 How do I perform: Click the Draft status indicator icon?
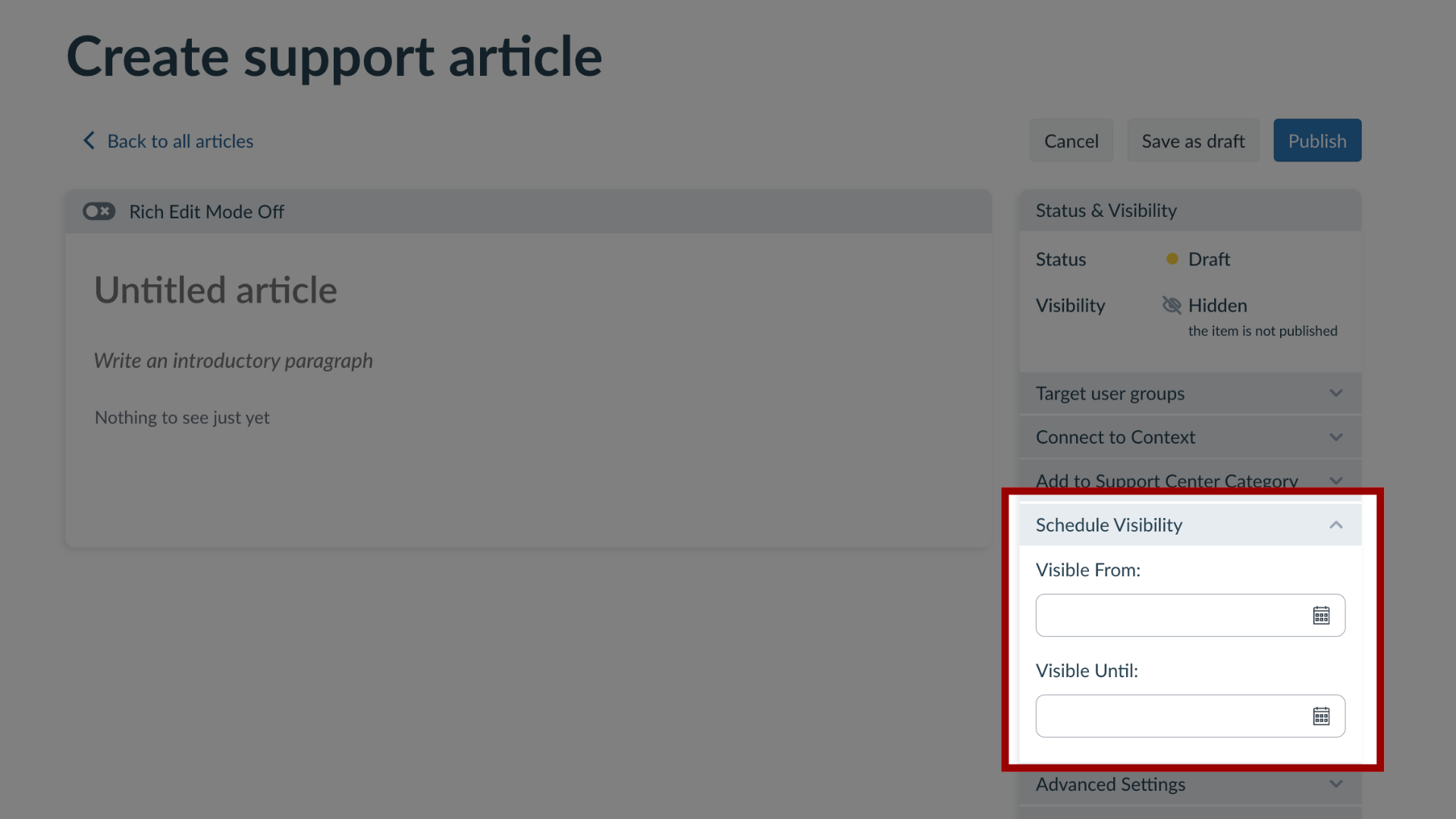(x=1170, y=258)
